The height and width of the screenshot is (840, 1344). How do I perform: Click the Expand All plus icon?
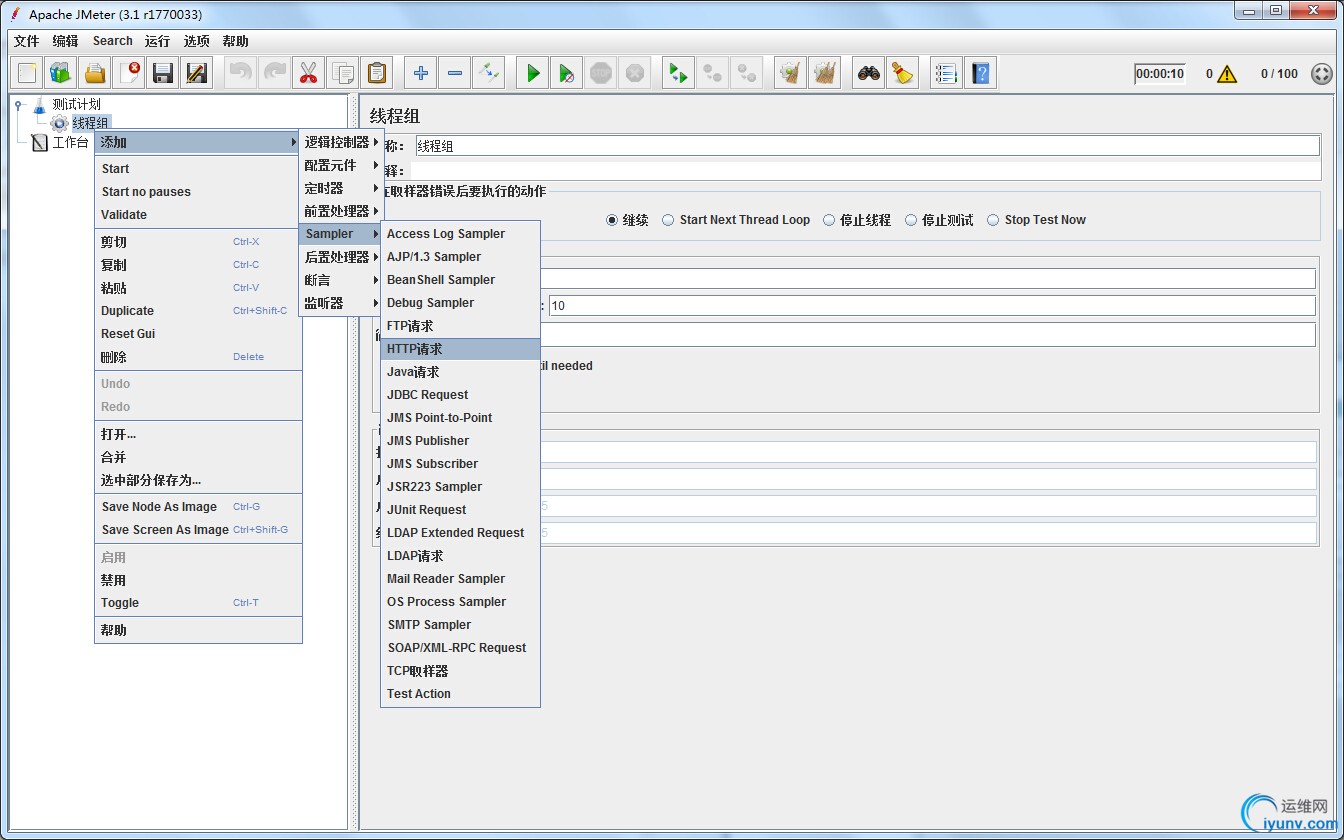click(x=421, y=73)
